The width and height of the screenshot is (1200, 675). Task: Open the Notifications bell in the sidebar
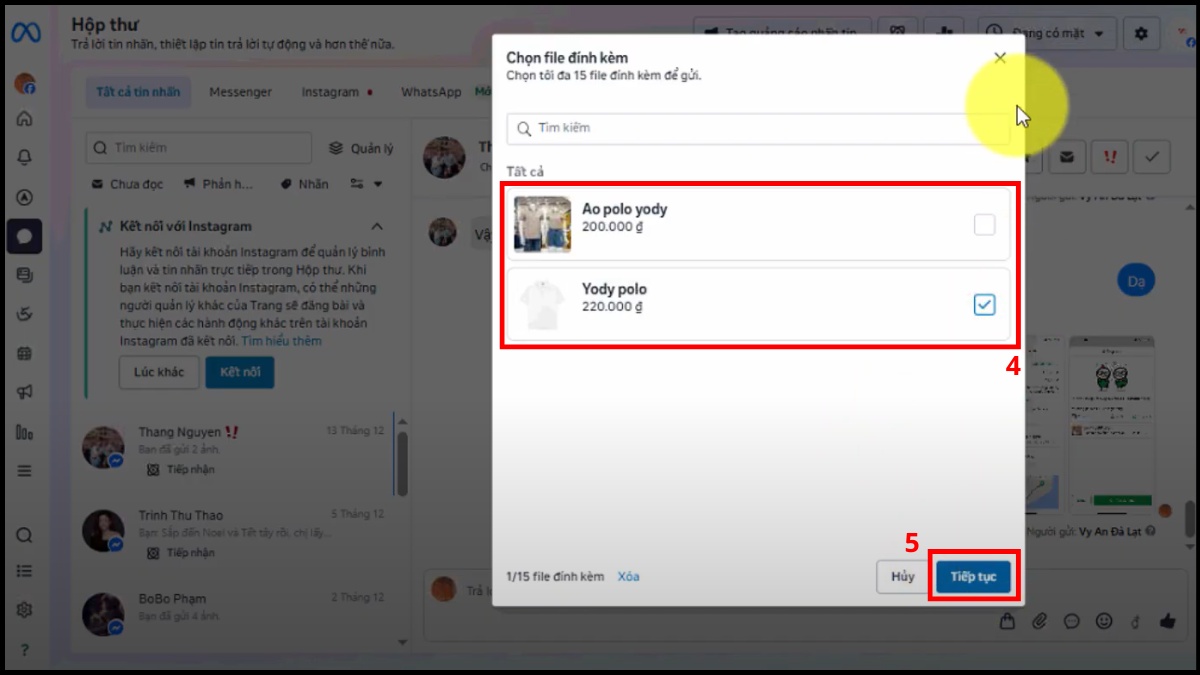point(25,157)
